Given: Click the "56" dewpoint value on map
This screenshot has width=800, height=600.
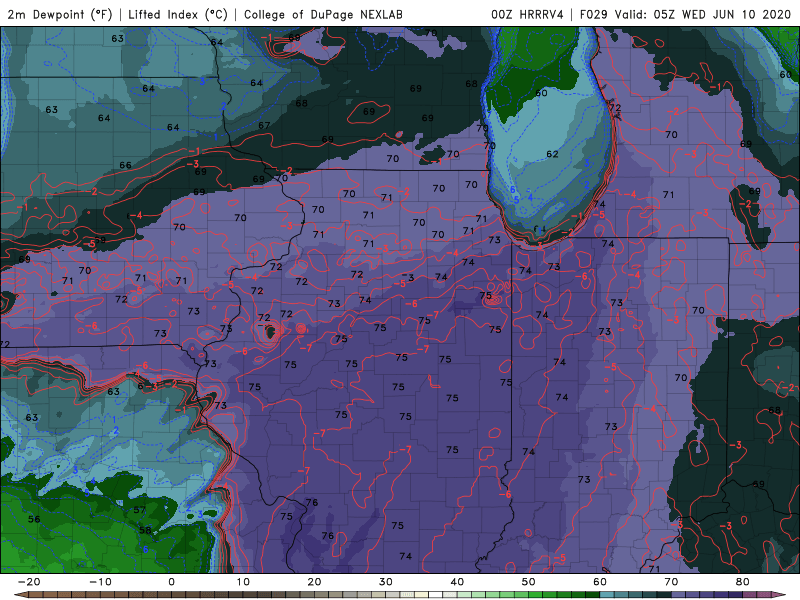Looking at the screenshot, I should click(34, 519).
